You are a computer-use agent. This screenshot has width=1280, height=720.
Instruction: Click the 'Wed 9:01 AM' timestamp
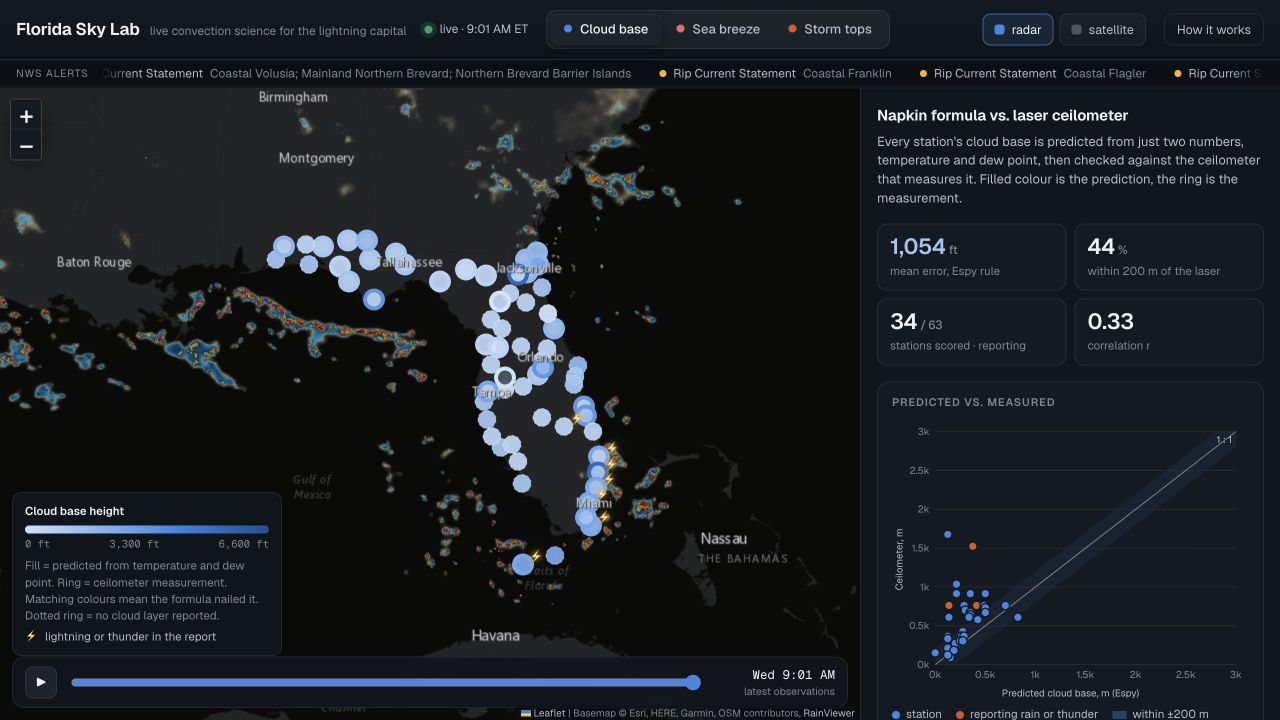(x=793, y=675)
